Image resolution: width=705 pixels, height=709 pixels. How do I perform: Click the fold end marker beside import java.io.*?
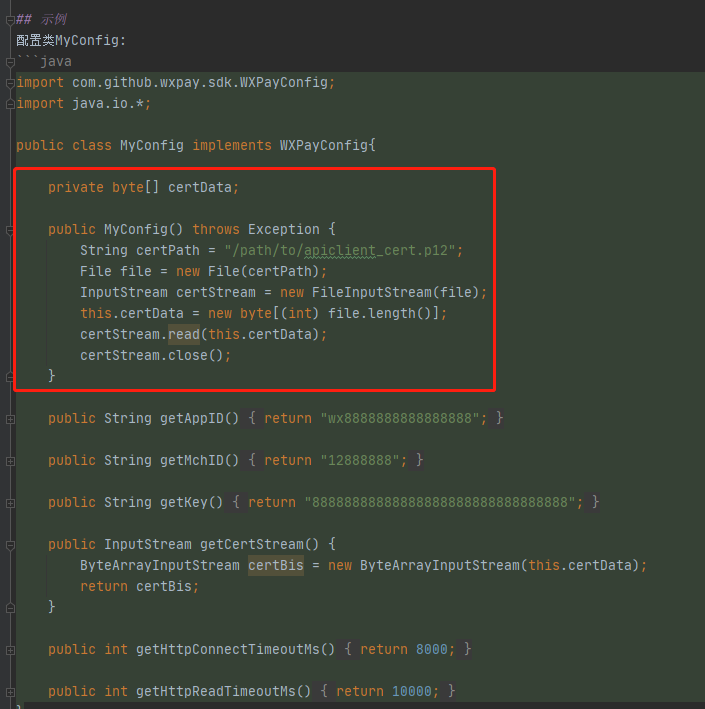[x=10, y=104]
